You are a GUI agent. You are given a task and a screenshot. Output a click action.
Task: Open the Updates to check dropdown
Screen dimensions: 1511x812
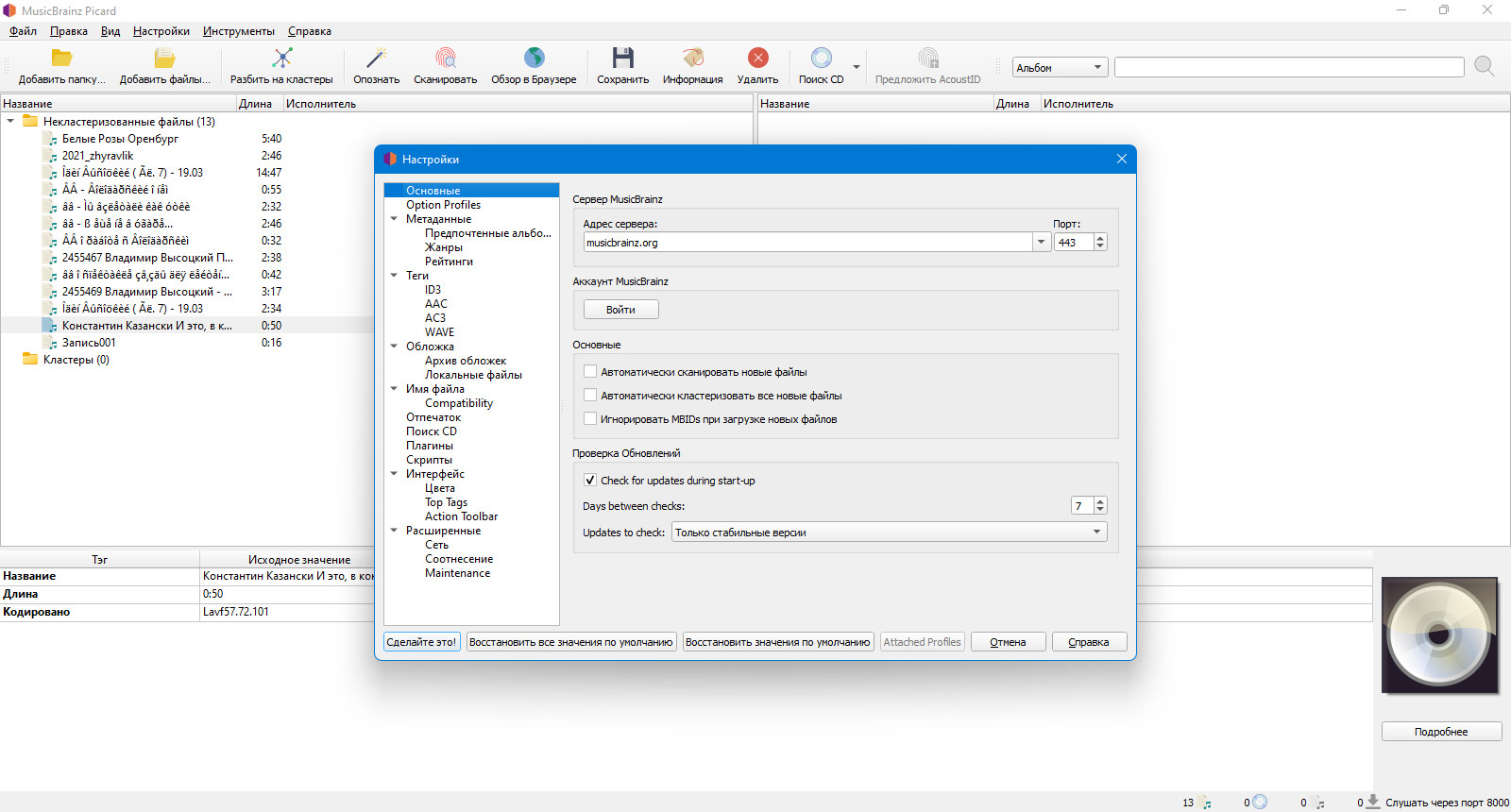tap(889, 533)
